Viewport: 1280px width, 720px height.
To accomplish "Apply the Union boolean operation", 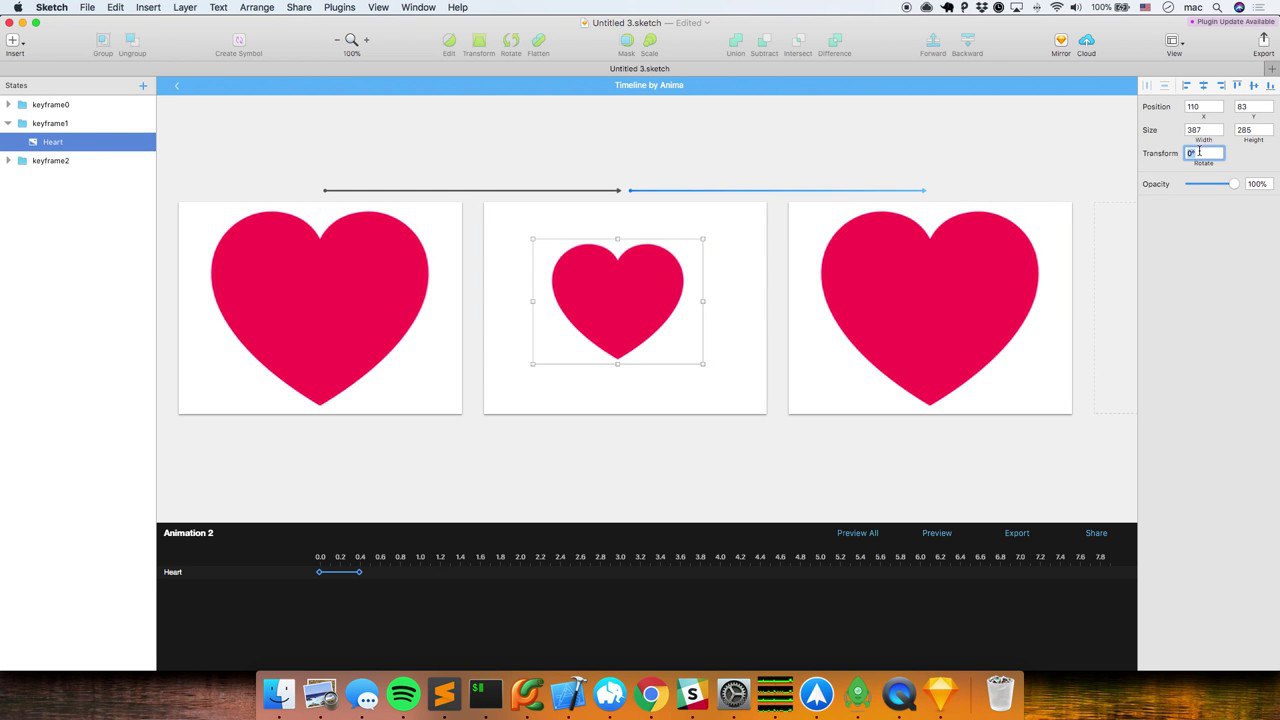I will (x=736, y=40).
